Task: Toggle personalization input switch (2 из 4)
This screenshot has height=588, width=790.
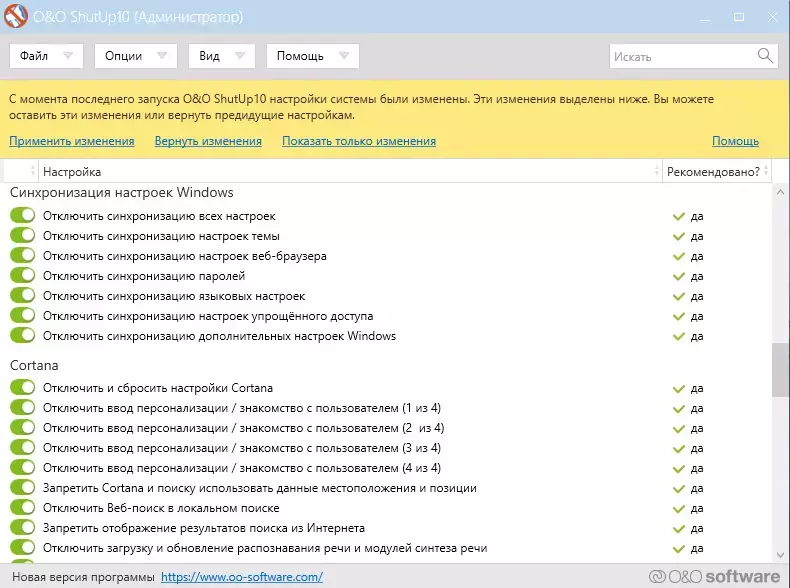Action: point(23,427)
